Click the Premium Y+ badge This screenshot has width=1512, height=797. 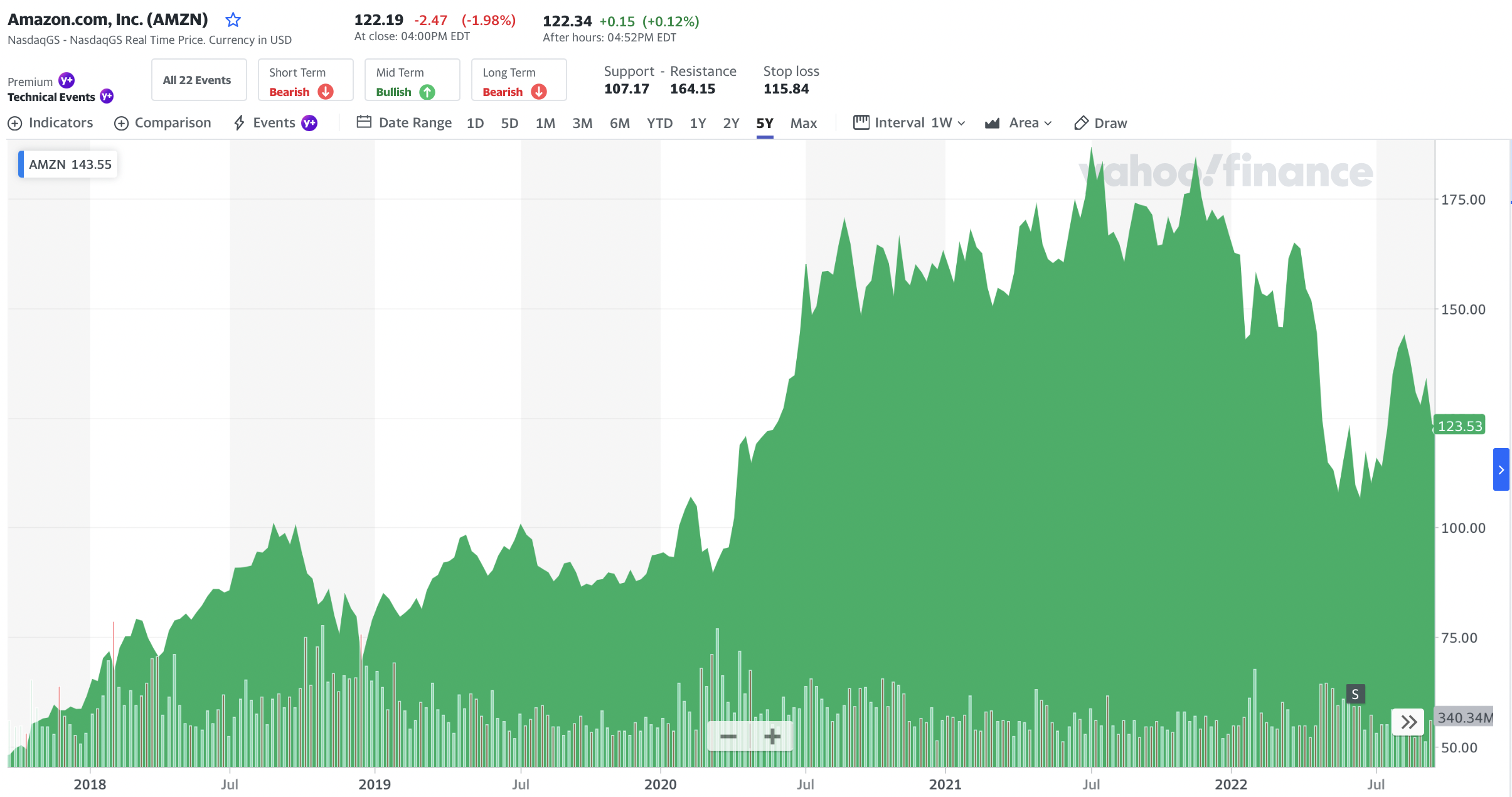[67, 80]
